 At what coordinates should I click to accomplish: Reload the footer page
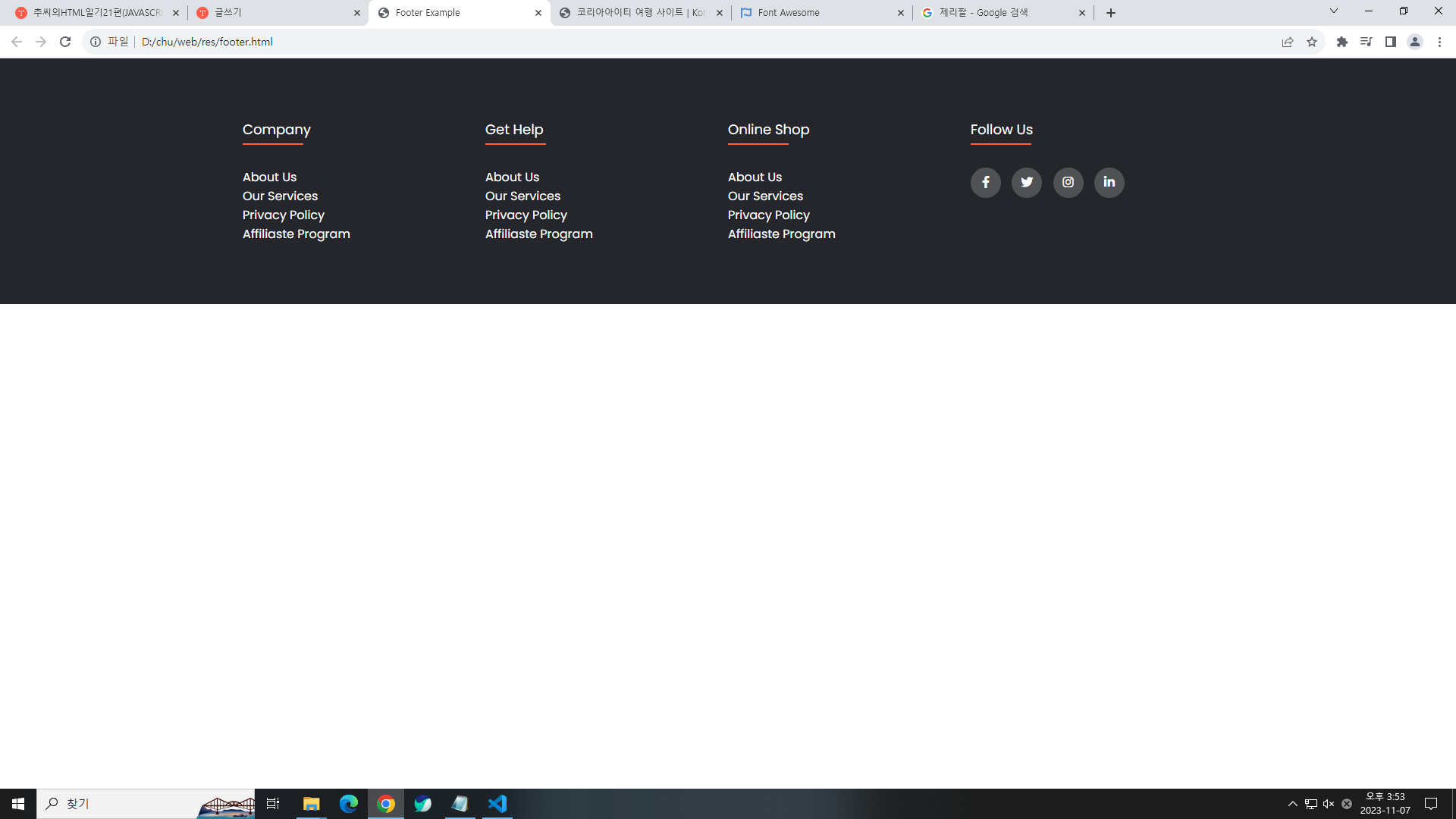[65, 42]
